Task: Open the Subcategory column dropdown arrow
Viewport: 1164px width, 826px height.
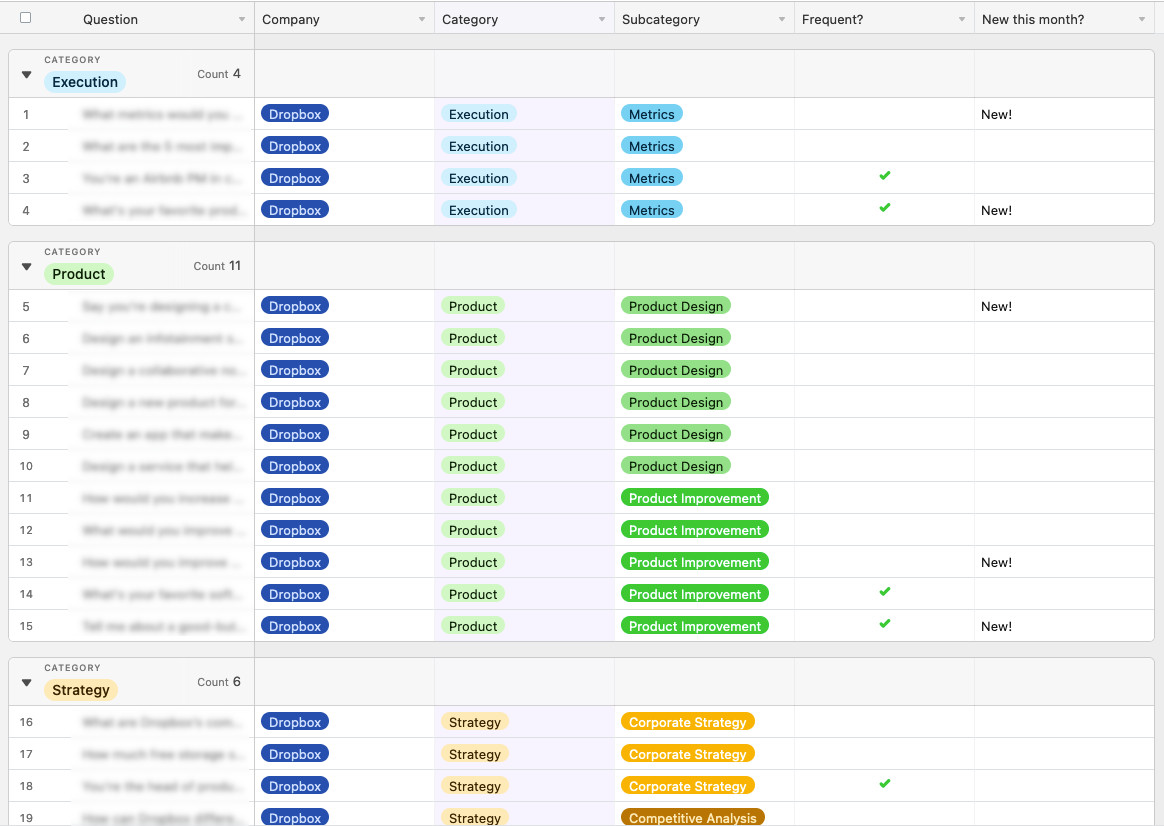Action: (x=782, y=20)
